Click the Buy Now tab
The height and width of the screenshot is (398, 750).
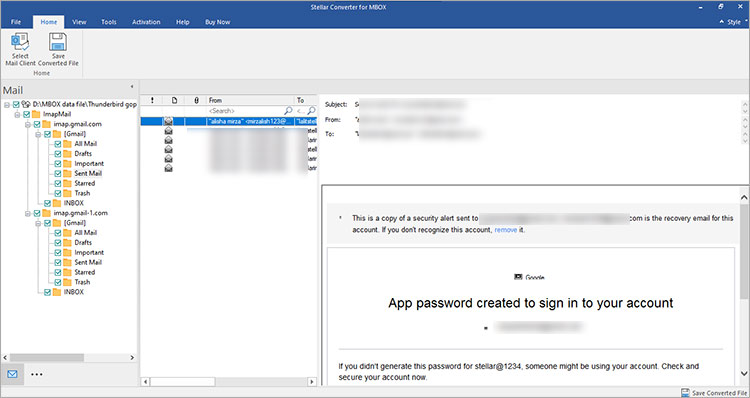(218, 22)
